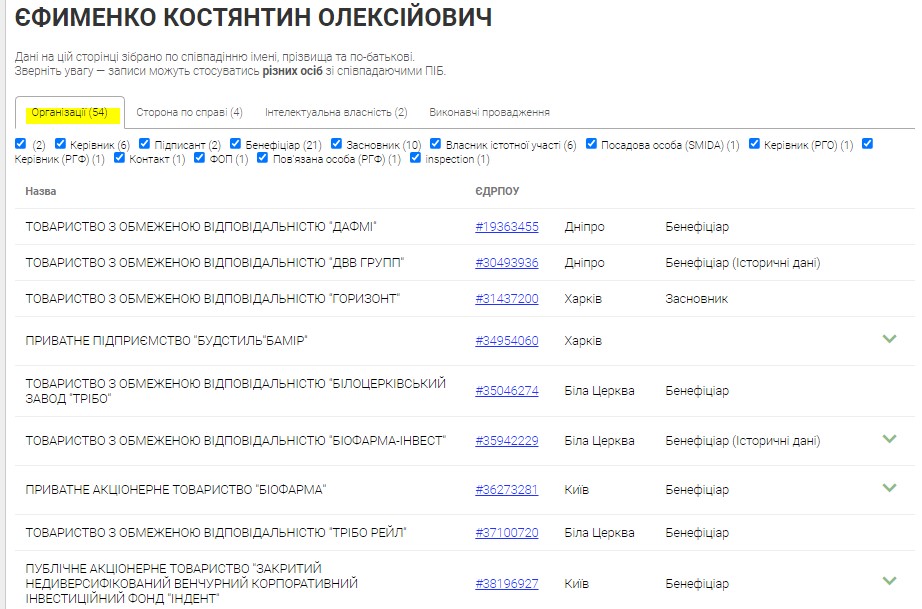The height and width of the screenshot is (609, 922).
Task: Switch to Сторона по справі tab
Action: coord(187,112)
